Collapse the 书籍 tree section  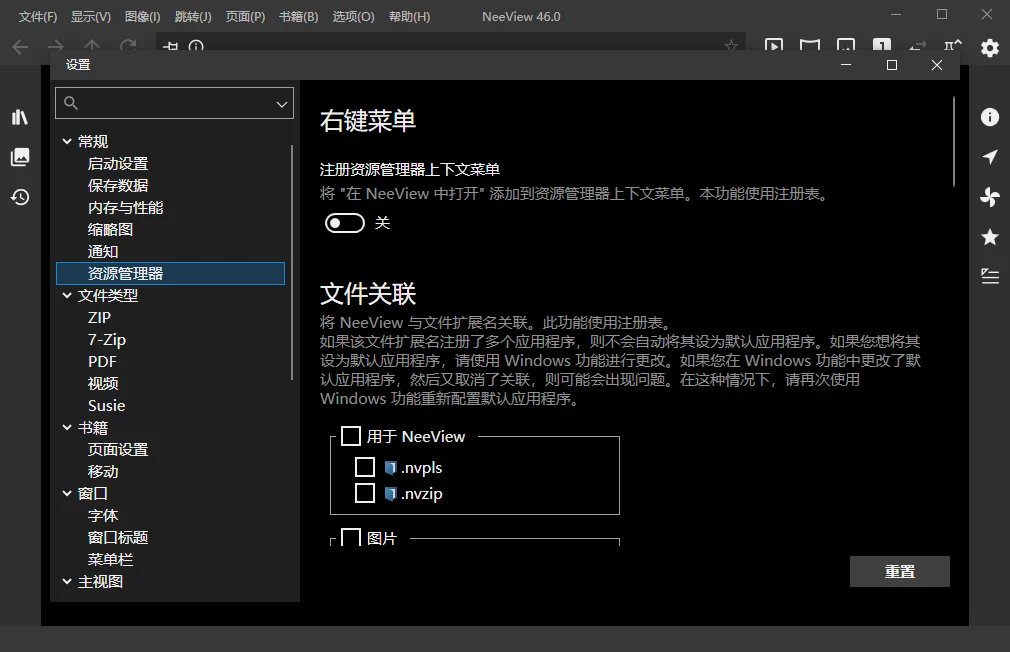[67, 427]
